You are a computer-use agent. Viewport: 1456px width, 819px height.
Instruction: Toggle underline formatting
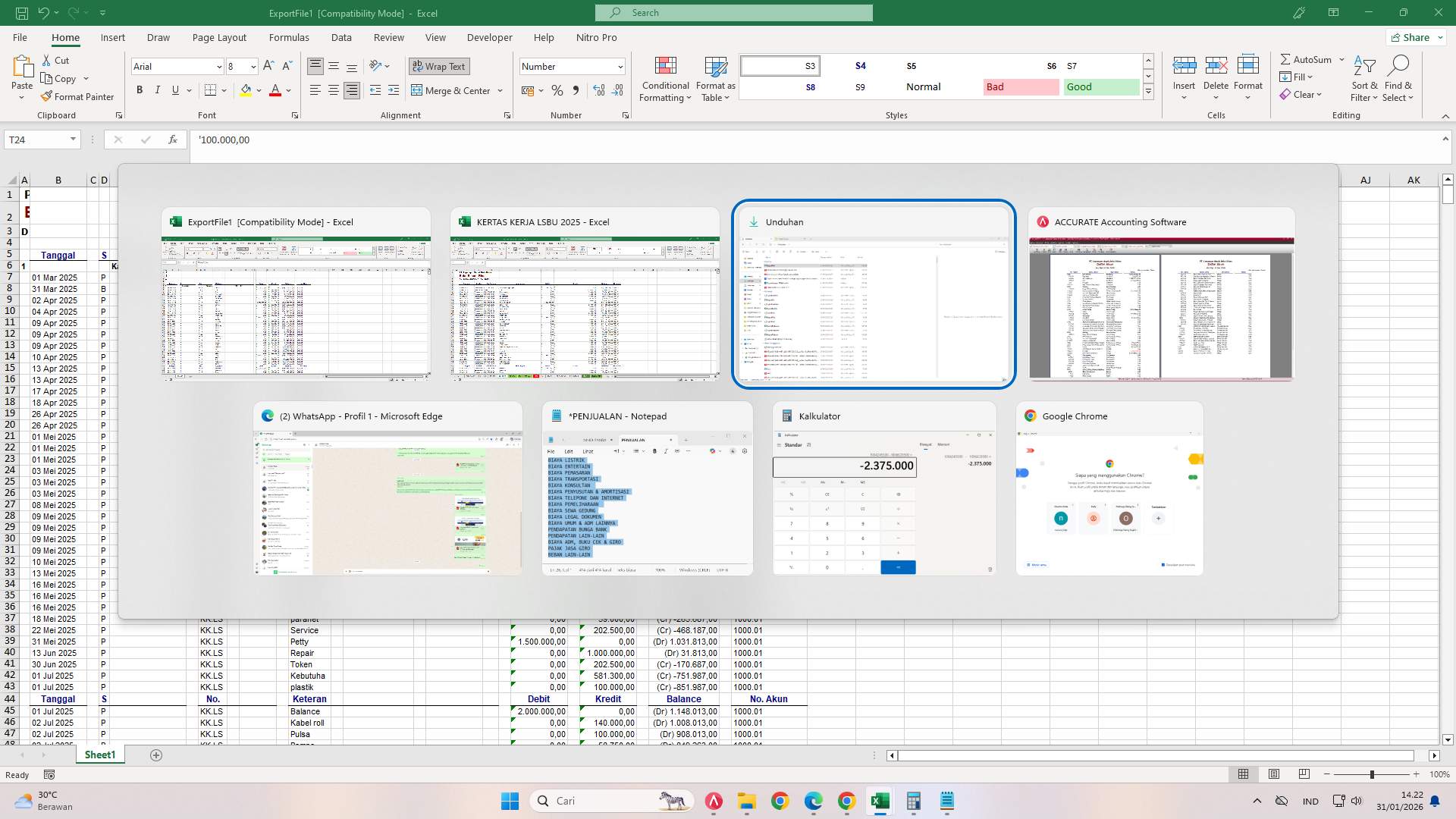(x=174, y=89)
